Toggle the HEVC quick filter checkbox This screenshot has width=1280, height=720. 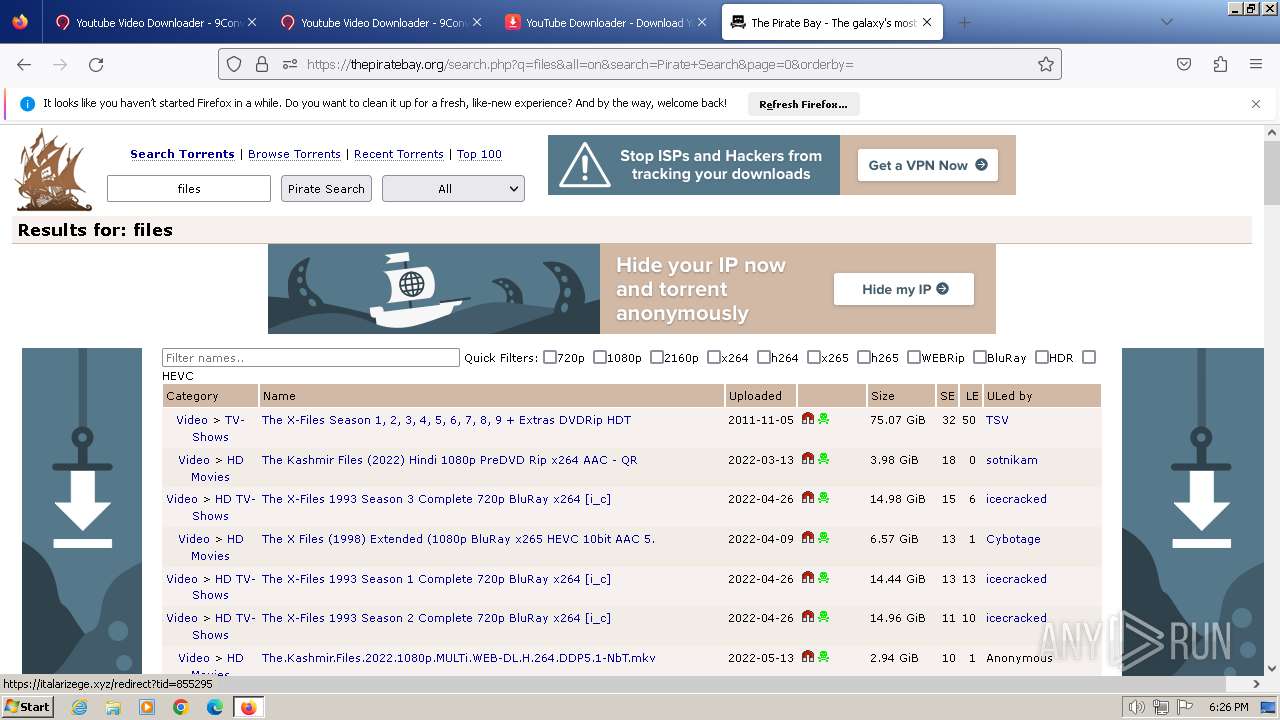coord(1089,357)
